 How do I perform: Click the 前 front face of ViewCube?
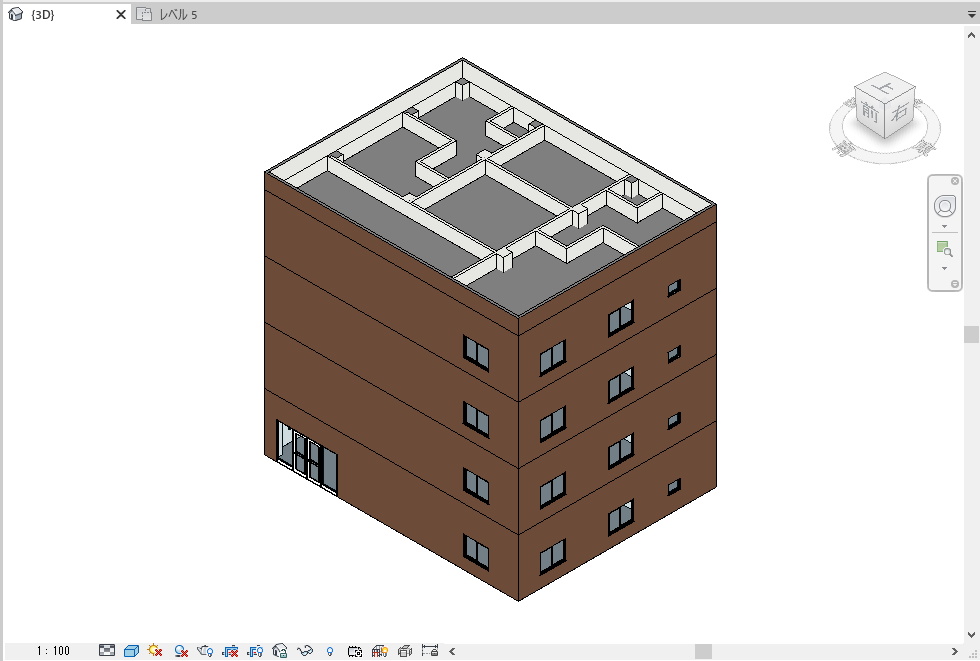pyautogui.click(x=870, y=112)
